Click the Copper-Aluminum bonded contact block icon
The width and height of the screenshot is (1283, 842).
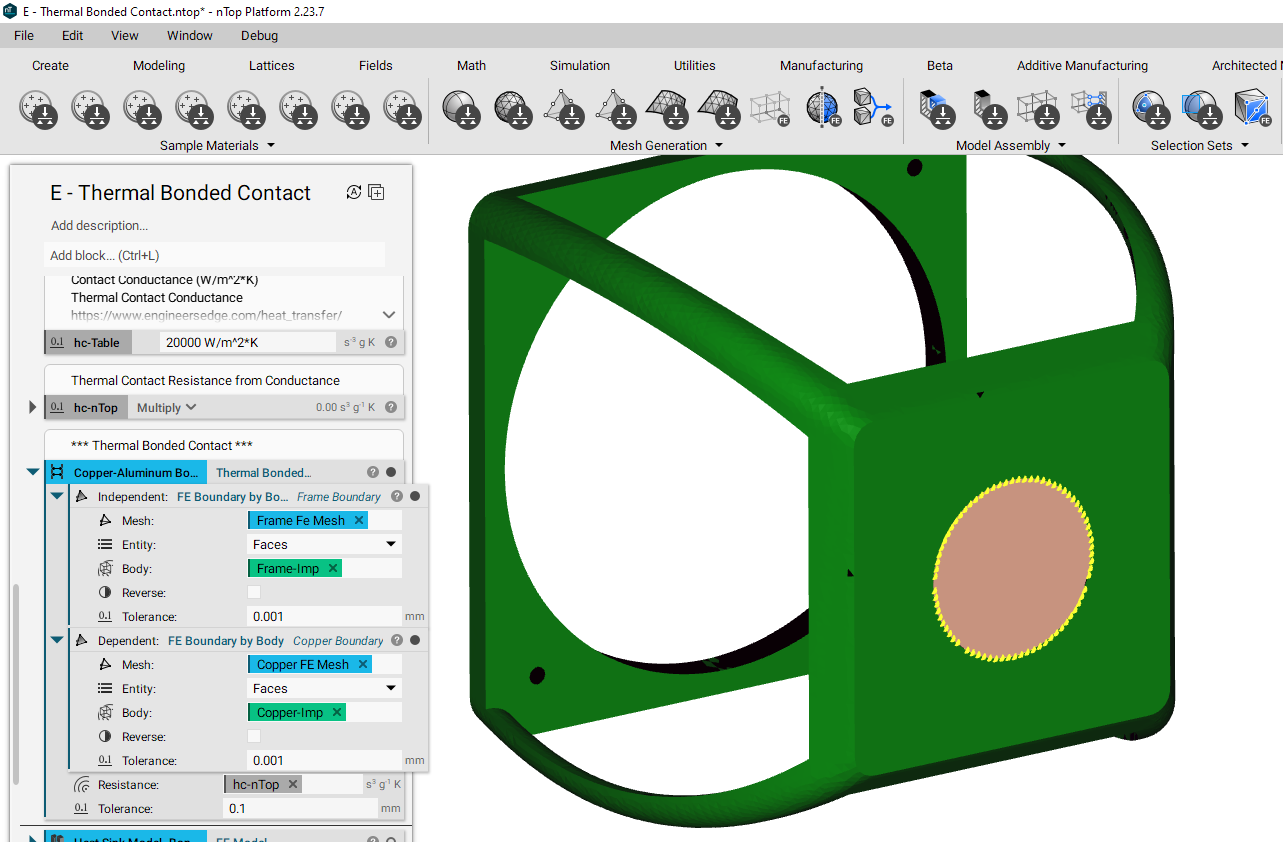[57, 472]
